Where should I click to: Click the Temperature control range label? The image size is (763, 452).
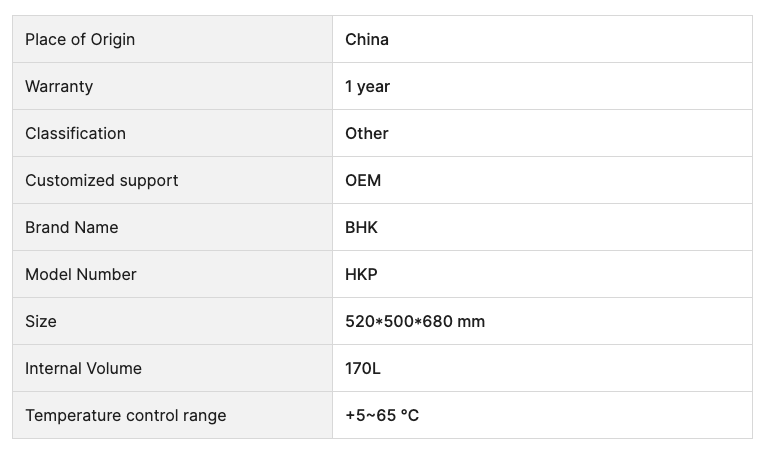[x=125, y=415]
